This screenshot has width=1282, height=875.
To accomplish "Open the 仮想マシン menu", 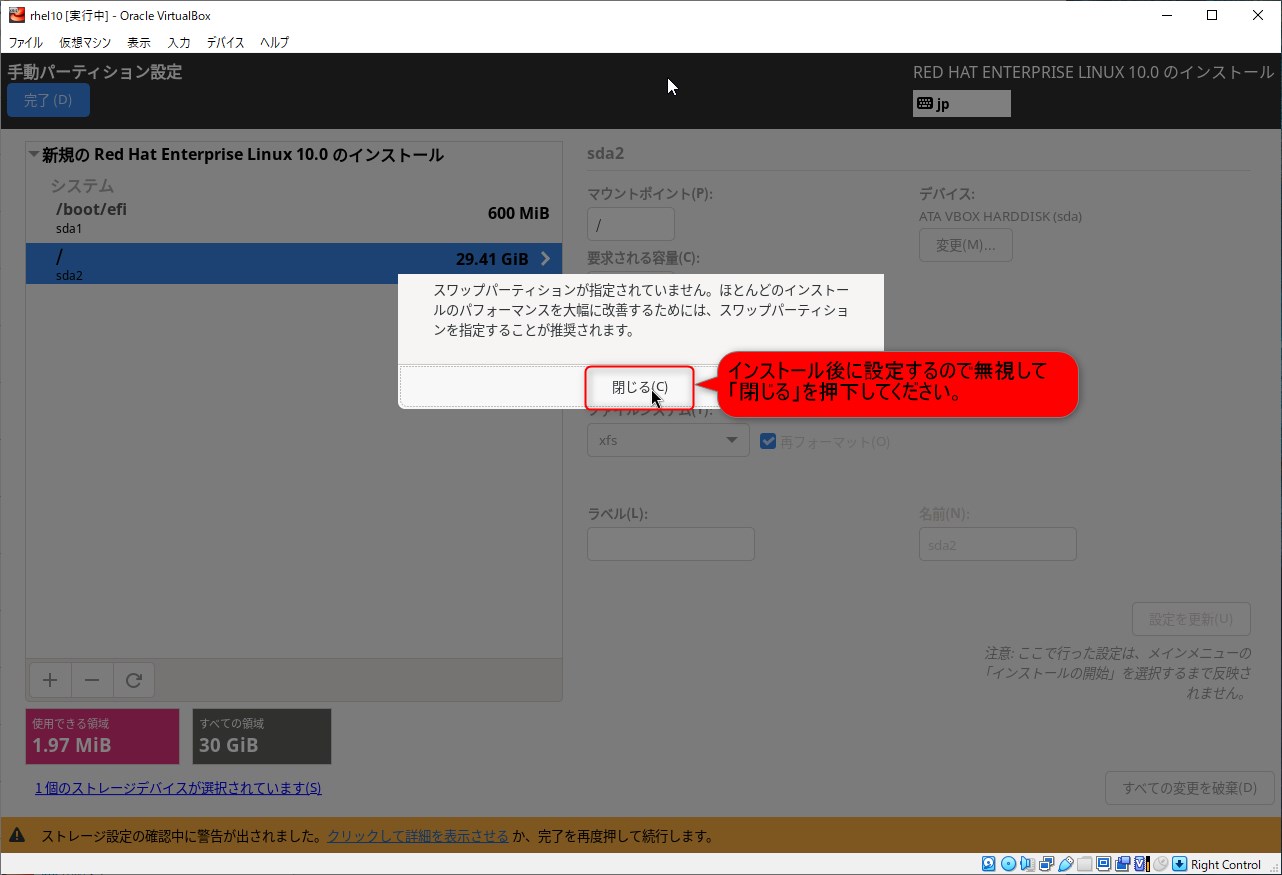I will tap(85, 42).
